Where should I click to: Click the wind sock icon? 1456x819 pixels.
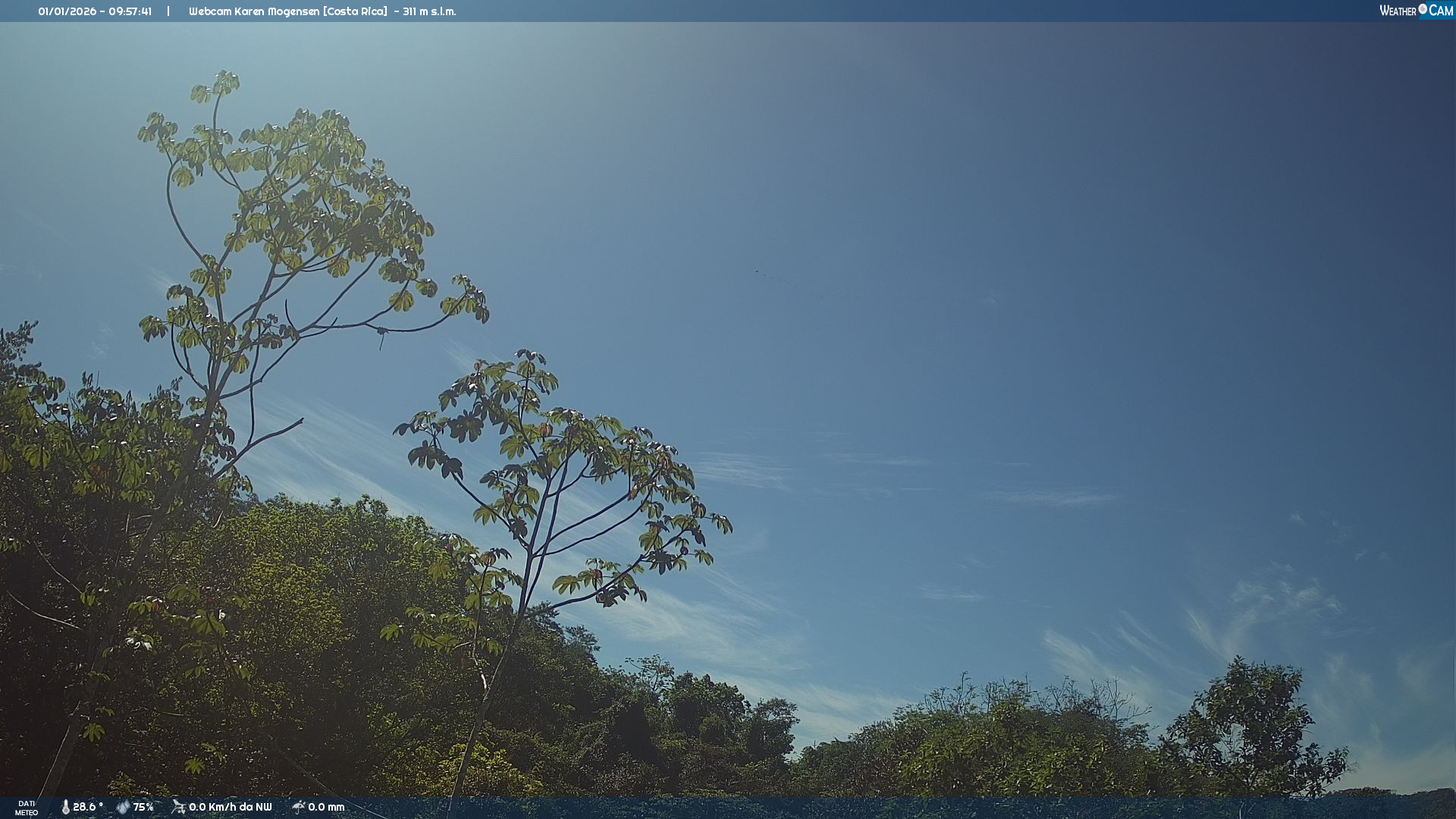[x=178, y=807]
